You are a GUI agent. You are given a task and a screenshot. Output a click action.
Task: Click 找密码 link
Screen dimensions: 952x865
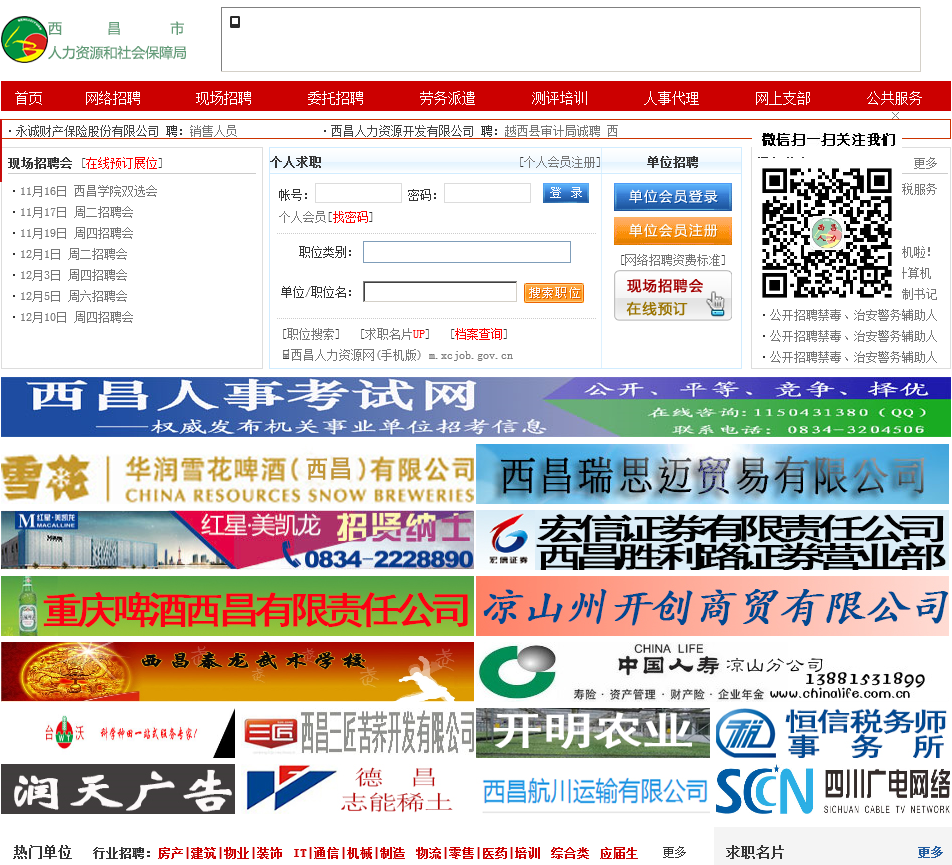(350, 217)
